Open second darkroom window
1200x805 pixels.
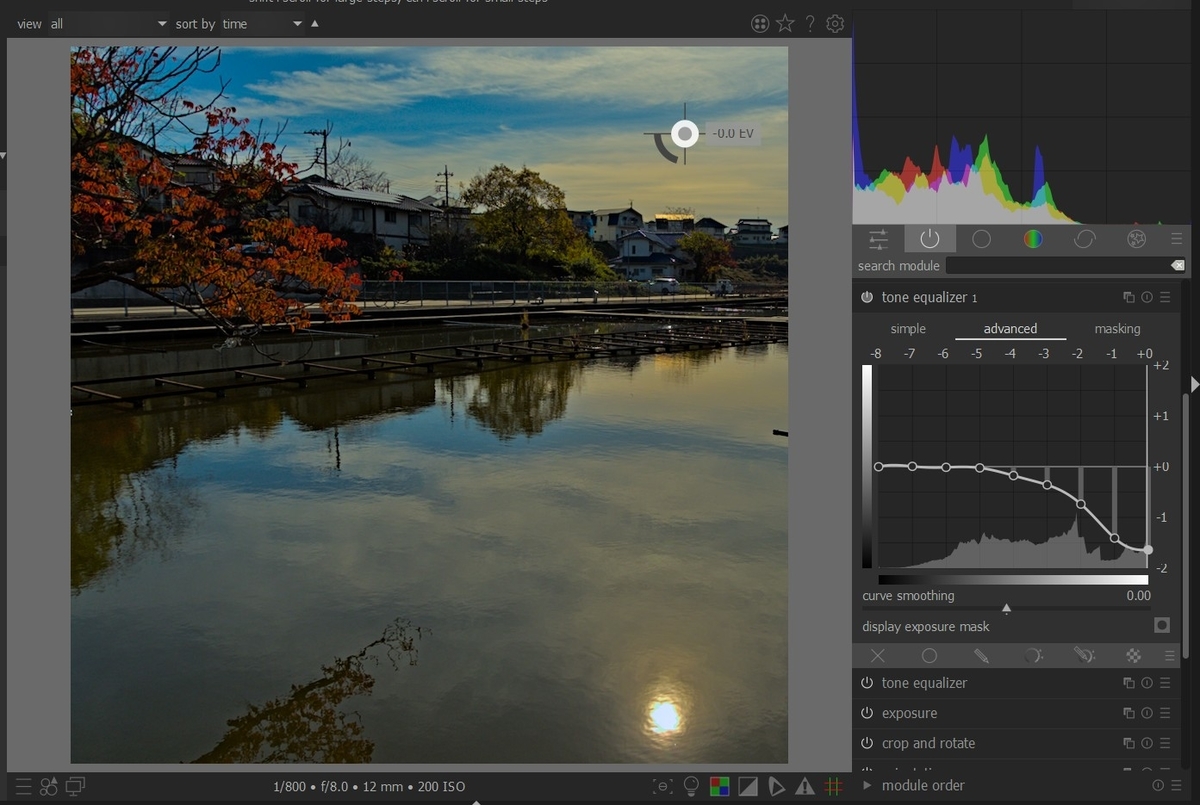click(76, 787)
